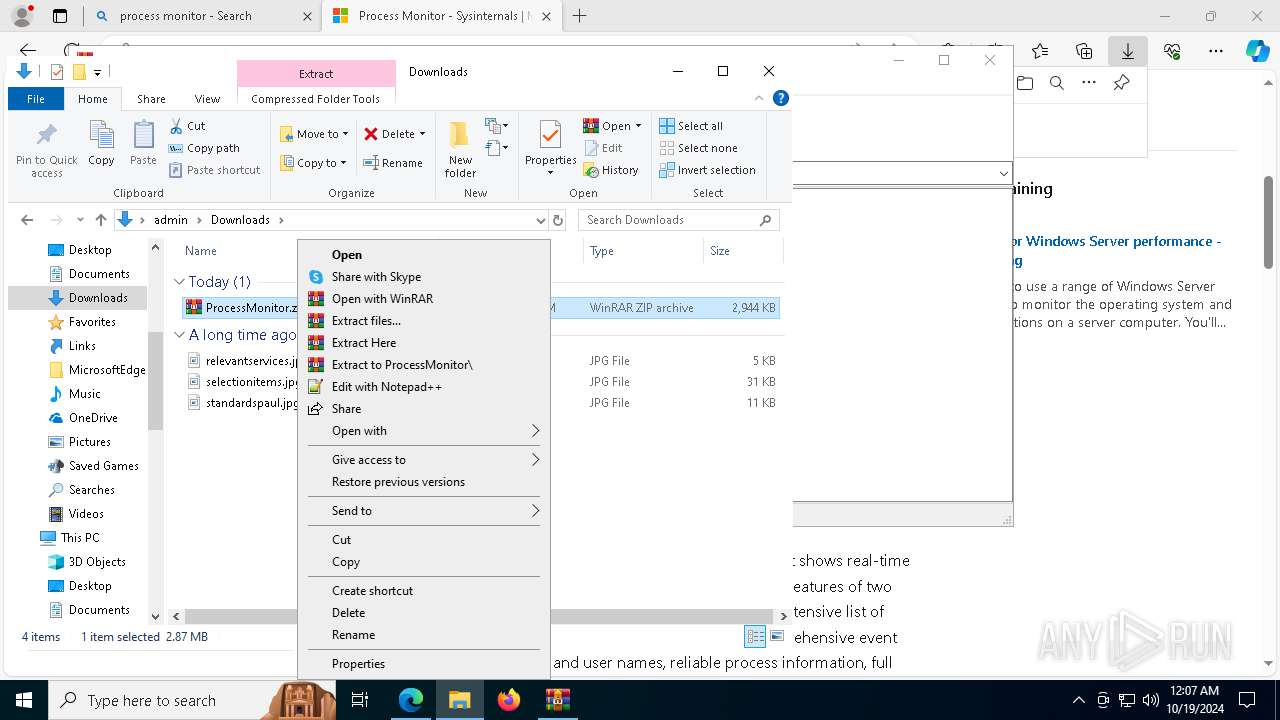Open Pictures in navigation pane

pos(90,442)
